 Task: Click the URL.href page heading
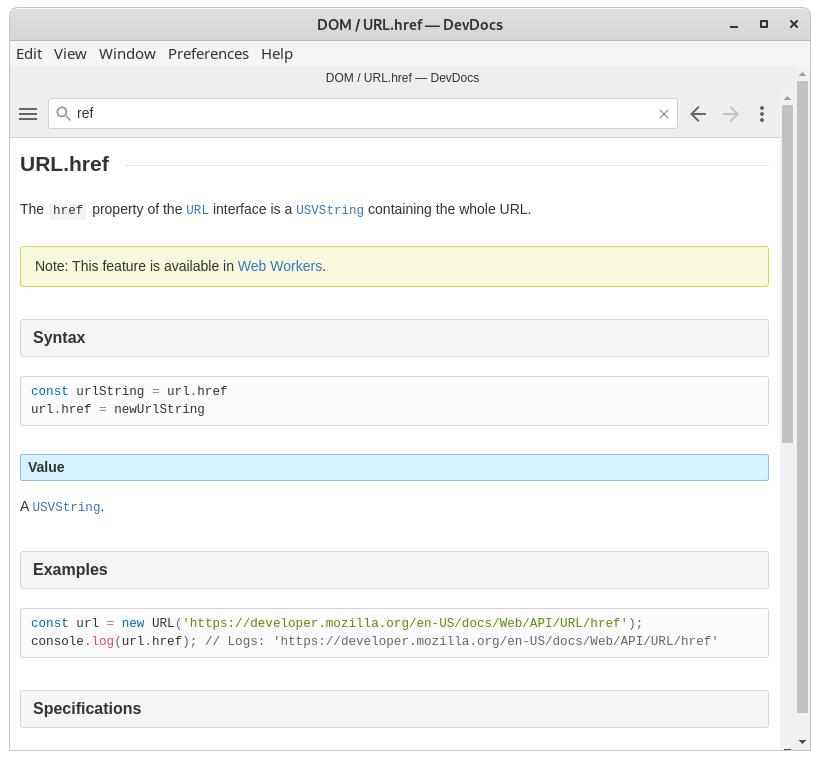point(64,164)
